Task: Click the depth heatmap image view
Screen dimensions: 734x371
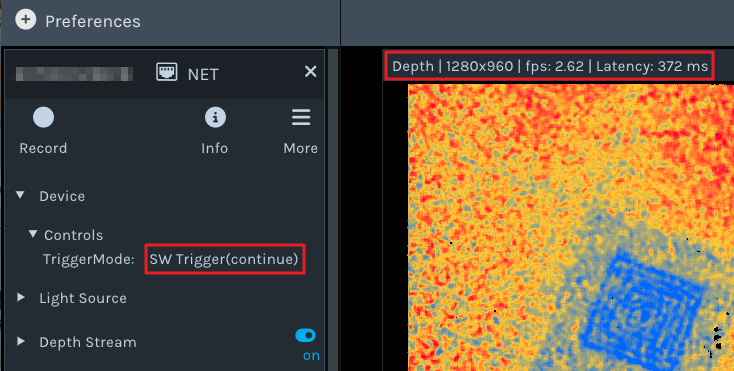Action: (x=571, y=227)
